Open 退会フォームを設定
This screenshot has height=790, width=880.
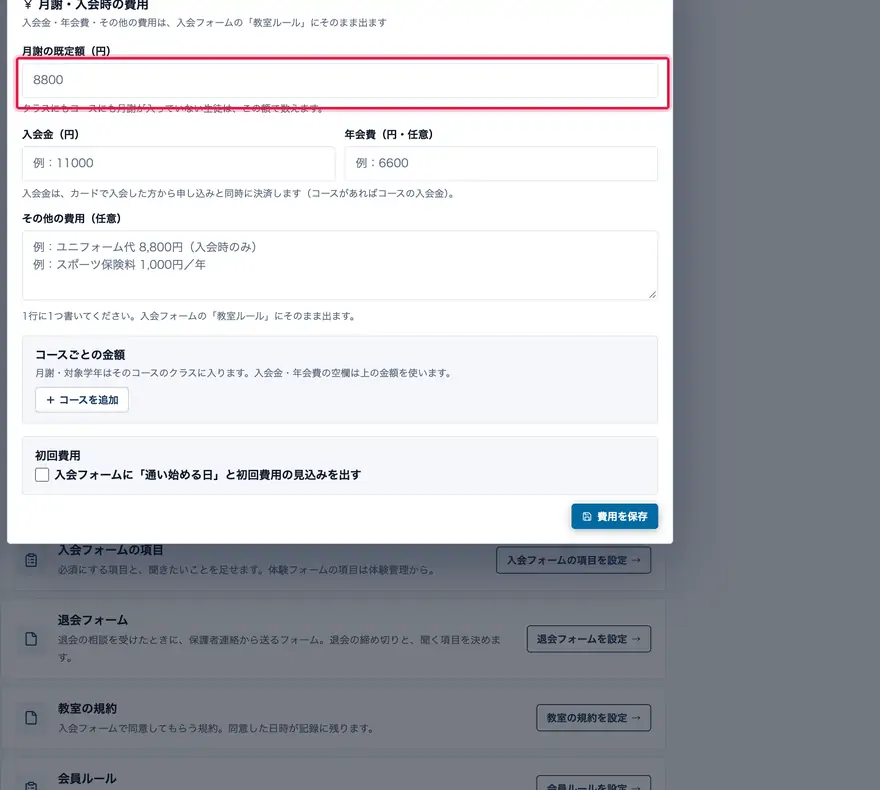[589, 639]
